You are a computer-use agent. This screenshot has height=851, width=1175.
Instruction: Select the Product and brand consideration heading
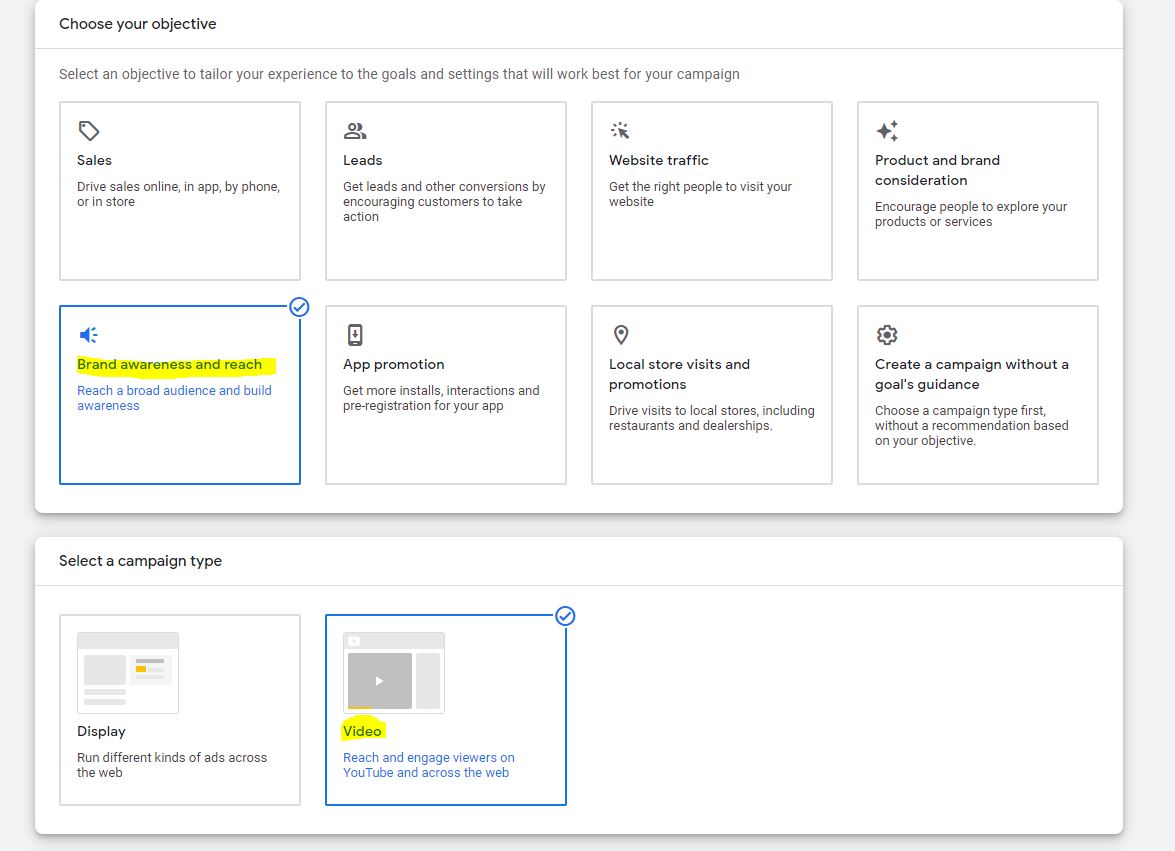937,170
